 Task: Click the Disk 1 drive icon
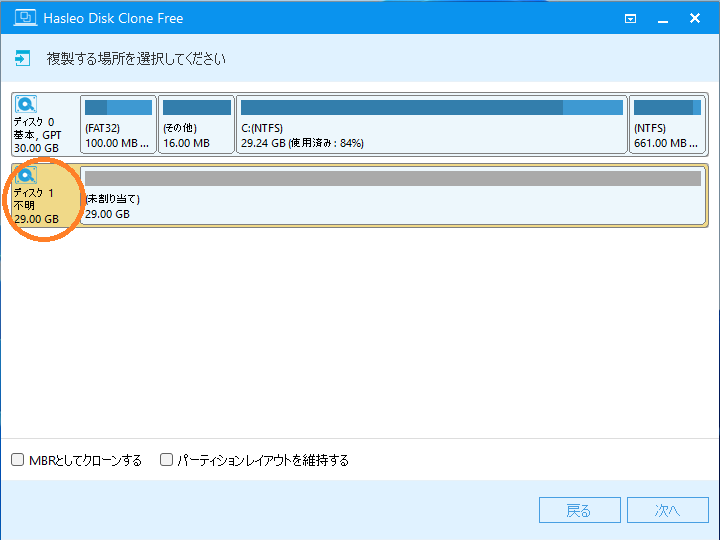click(26, 175)
